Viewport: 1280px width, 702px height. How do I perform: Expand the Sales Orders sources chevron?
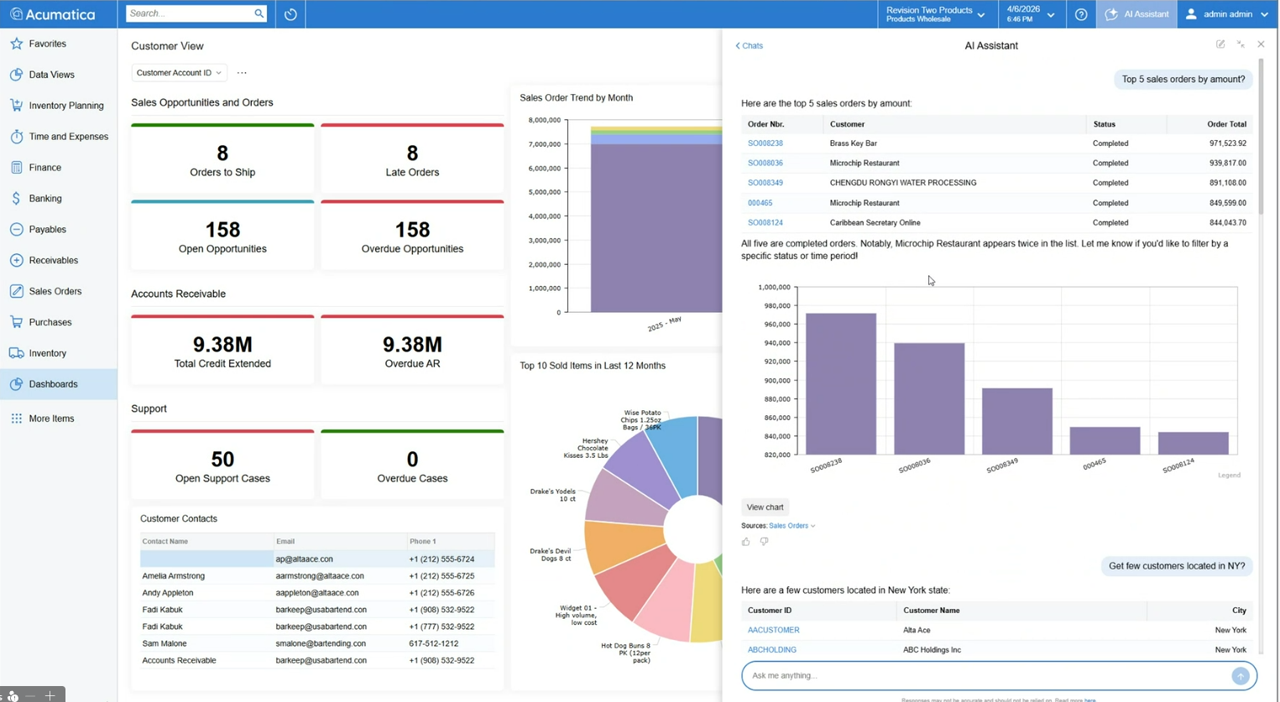pos(812,525)
